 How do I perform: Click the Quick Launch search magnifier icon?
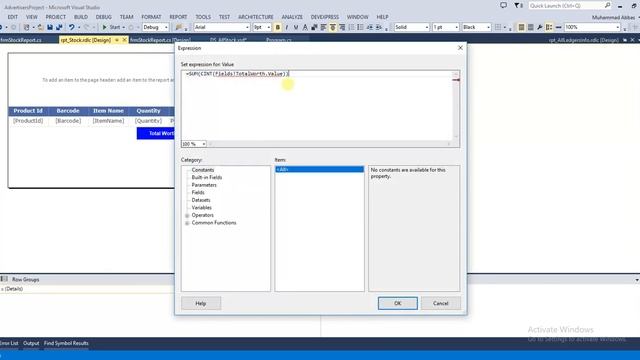(x=607, y=5)
